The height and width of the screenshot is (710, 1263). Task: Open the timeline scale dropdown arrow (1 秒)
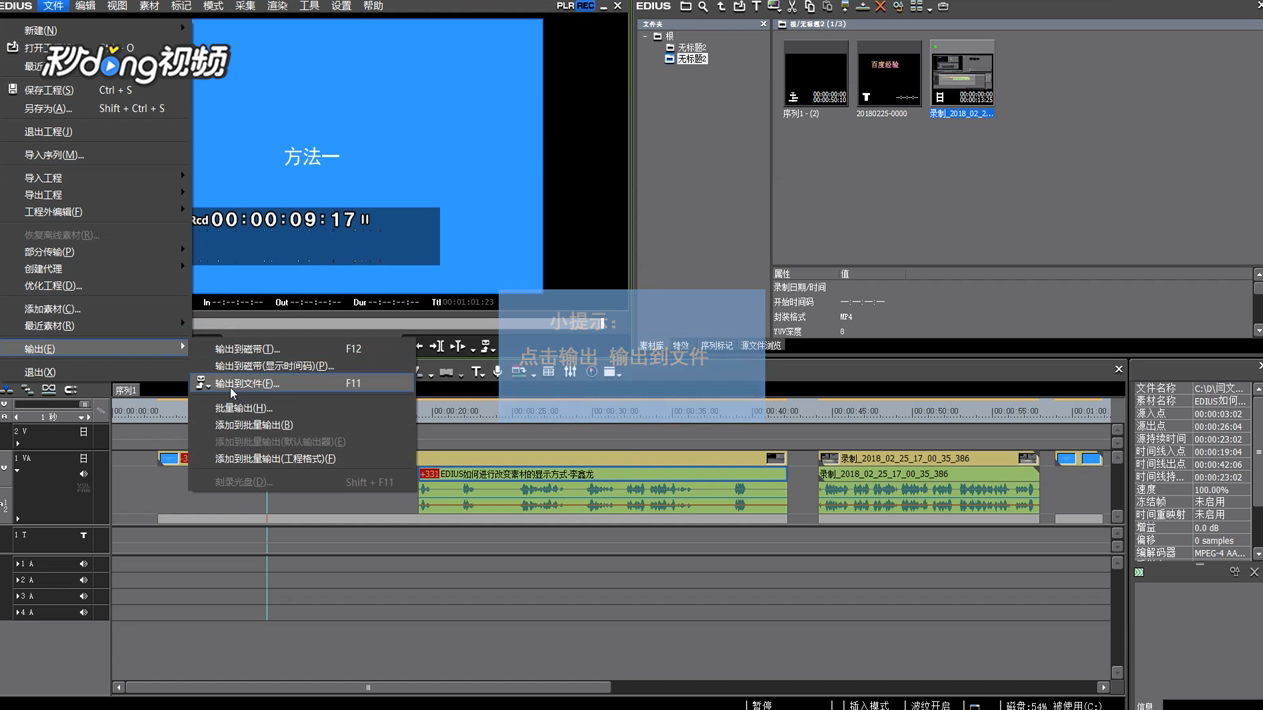coord(81,418)
